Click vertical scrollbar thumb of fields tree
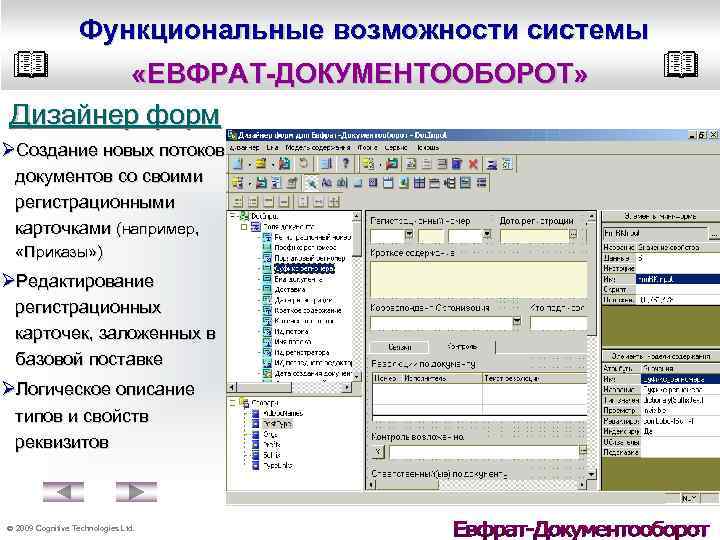 click(x=357, y=239)
